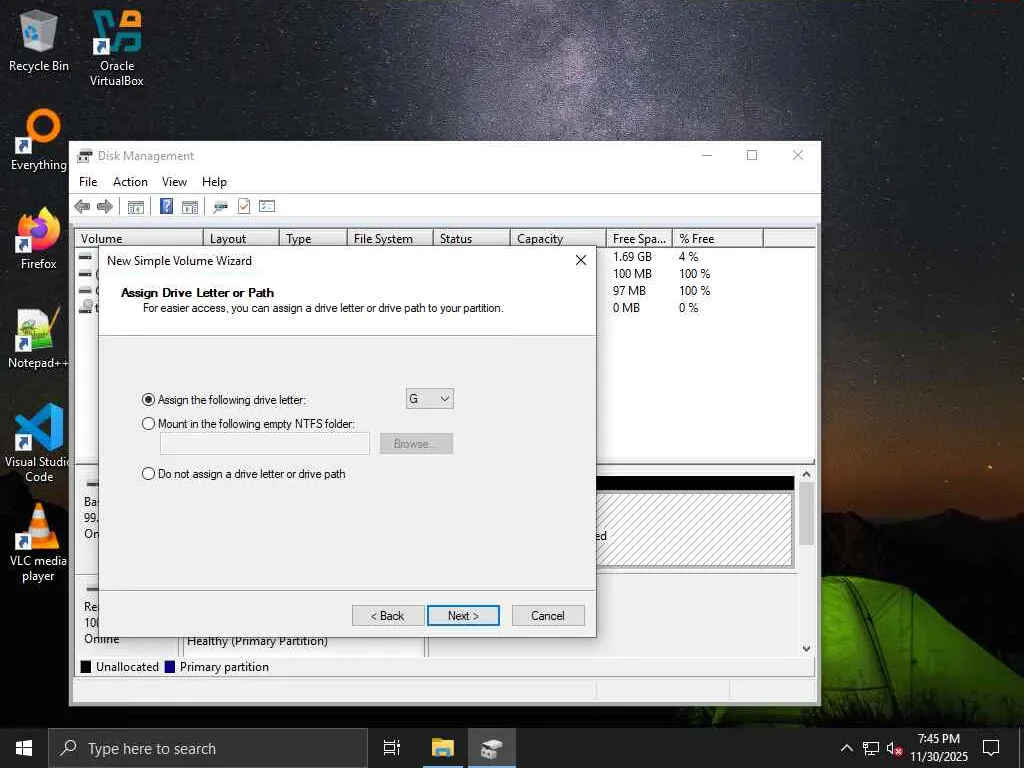
Task: Click the 97 MB free space cell
Action: [629, 291]
